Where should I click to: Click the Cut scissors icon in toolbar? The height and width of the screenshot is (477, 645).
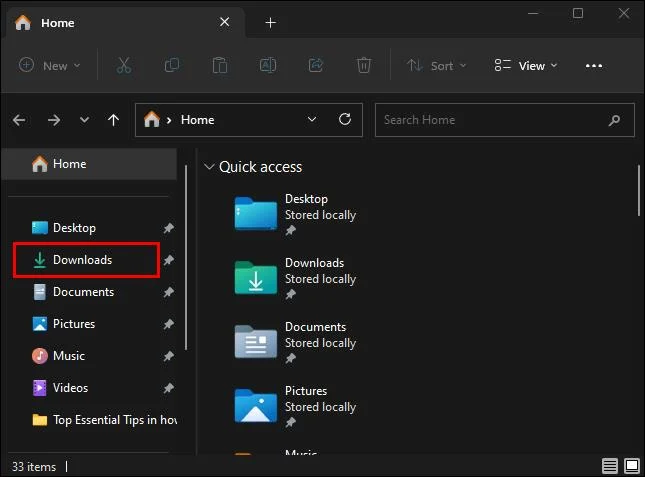pyautogui.click(x=123, y=65)
